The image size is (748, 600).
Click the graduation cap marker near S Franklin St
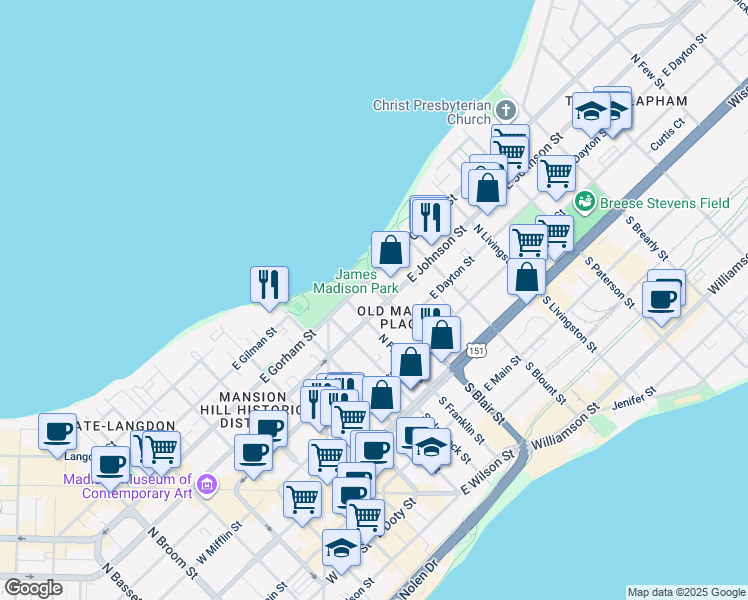[431, 447]
